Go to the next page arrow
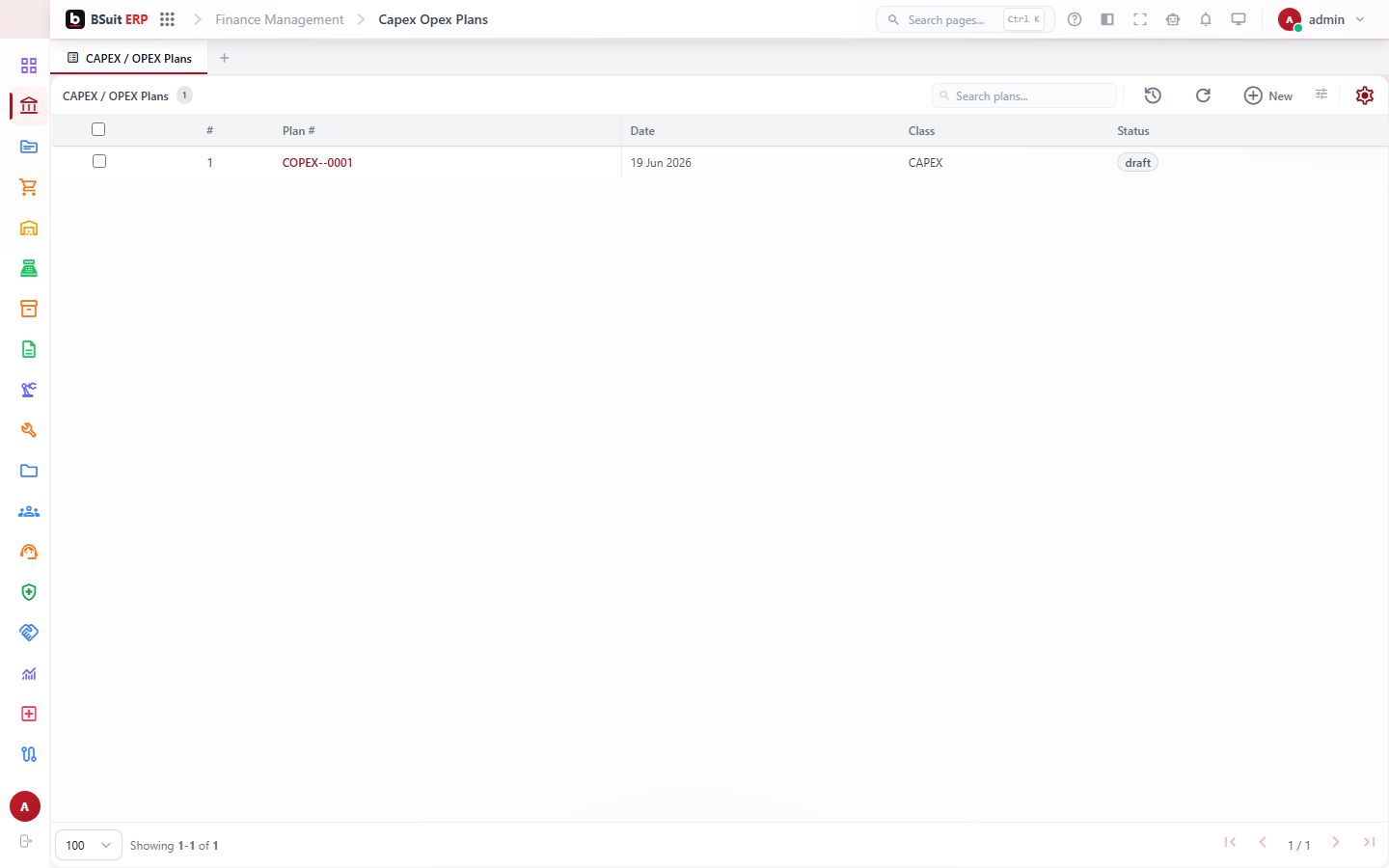The image size is (1389, 868). (1336, 843)
